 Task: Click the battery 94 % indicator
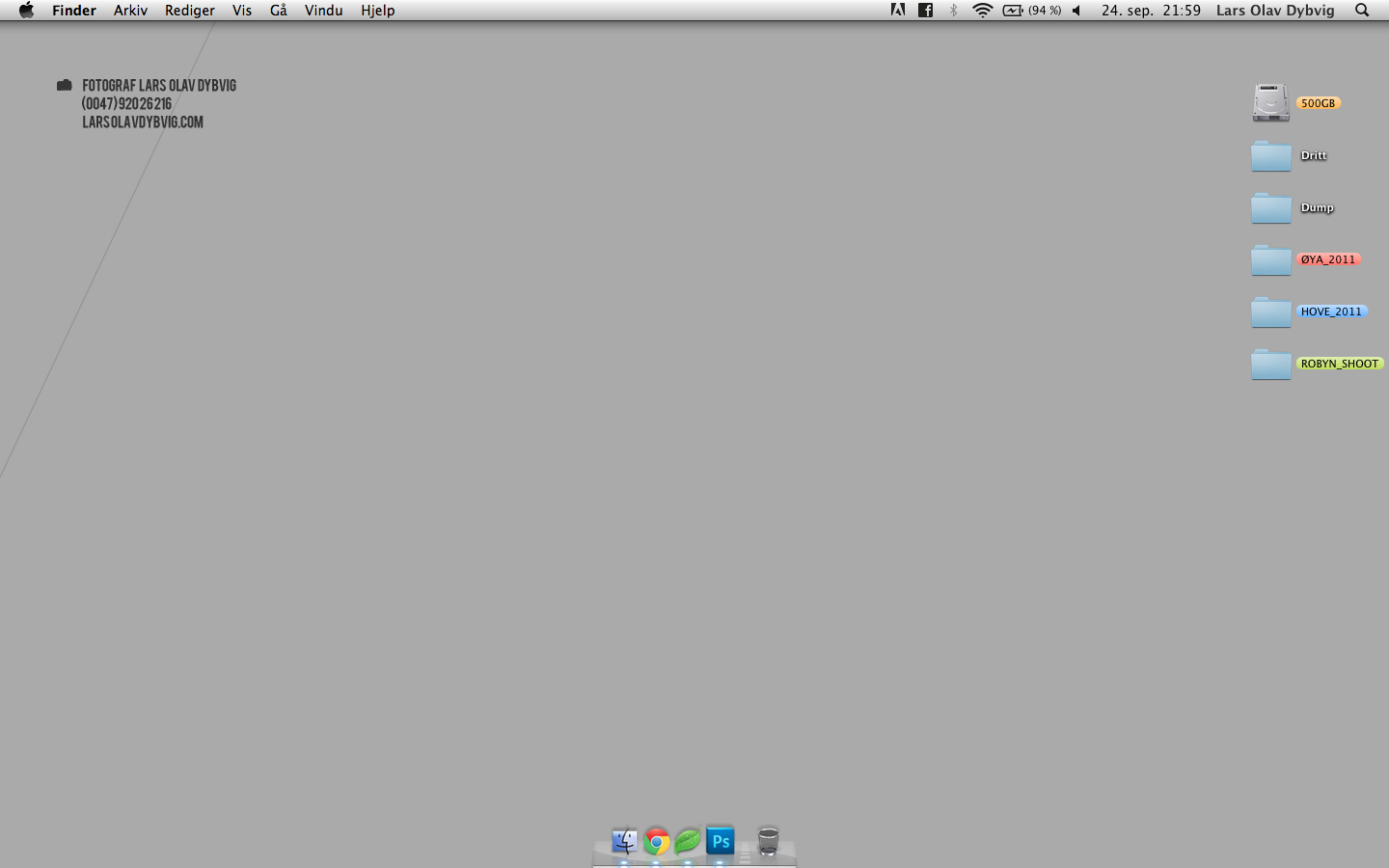tap(1032, 11)
